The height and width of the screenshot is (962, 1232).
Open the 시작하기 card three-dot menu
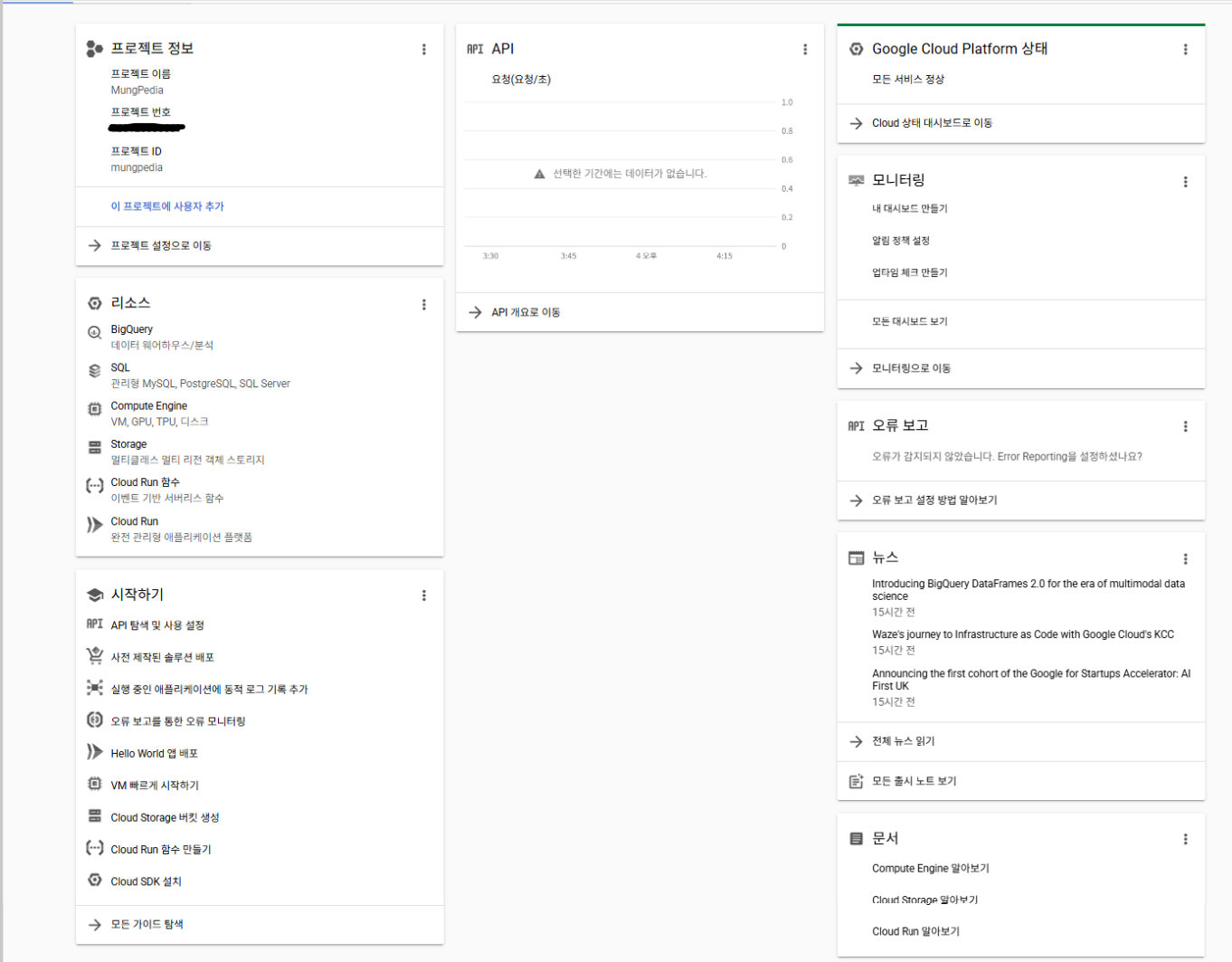click(x=423, y=595)
